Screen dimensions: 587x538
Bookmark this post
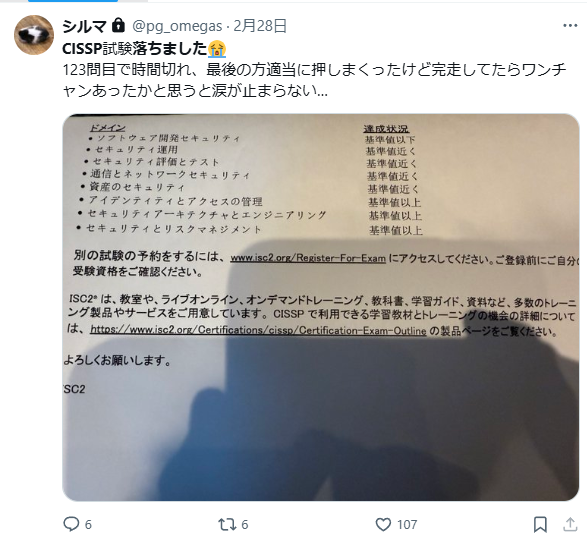pos(540,524)
